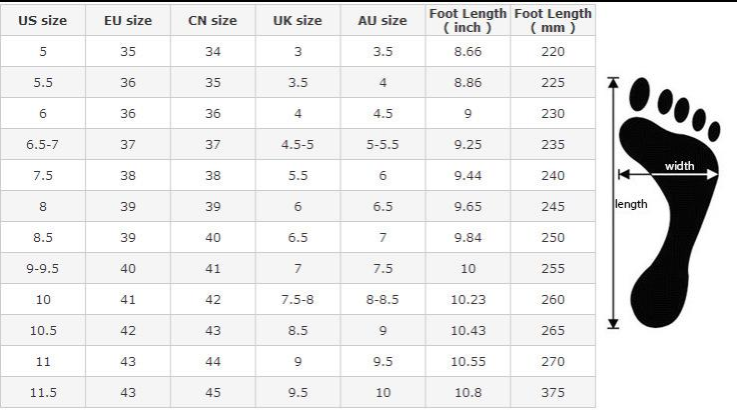
Task: Select the CN size column header
Action: pyautogui.click(x=212, y=21)
